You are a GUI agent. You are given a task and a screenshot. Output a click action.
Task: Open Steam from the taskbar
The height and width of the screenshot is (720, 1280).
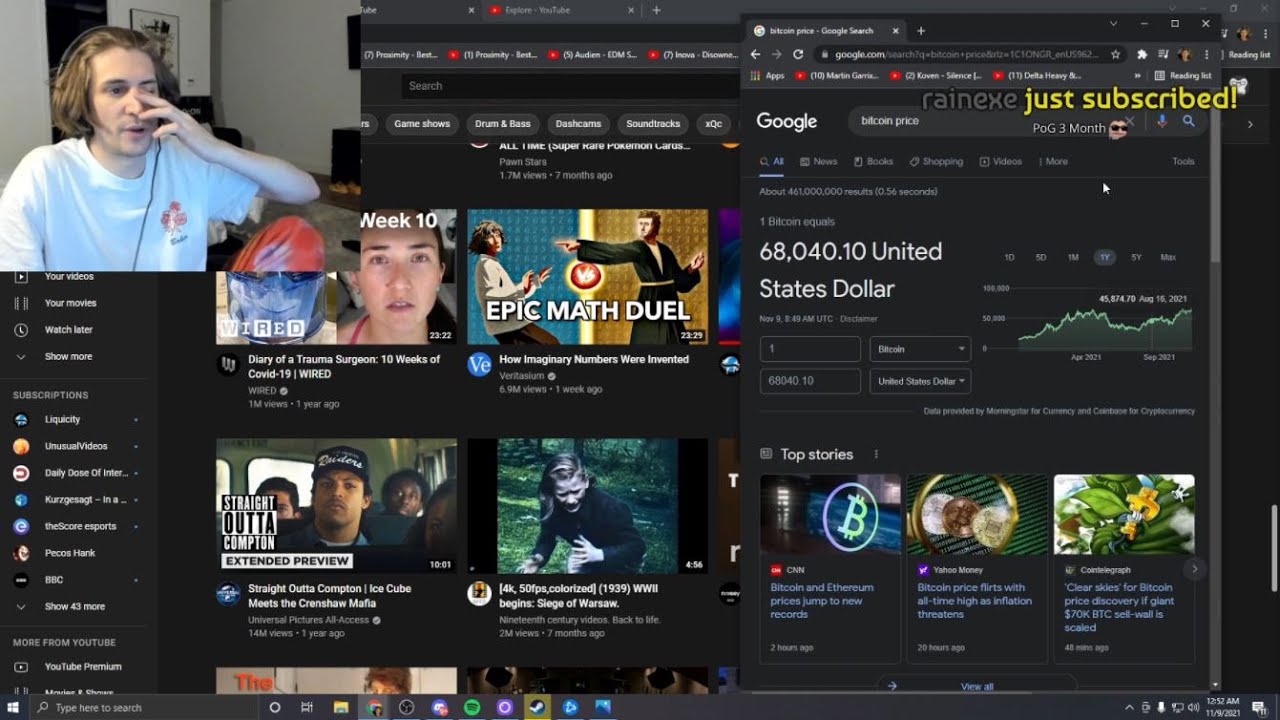click(537, 707)
